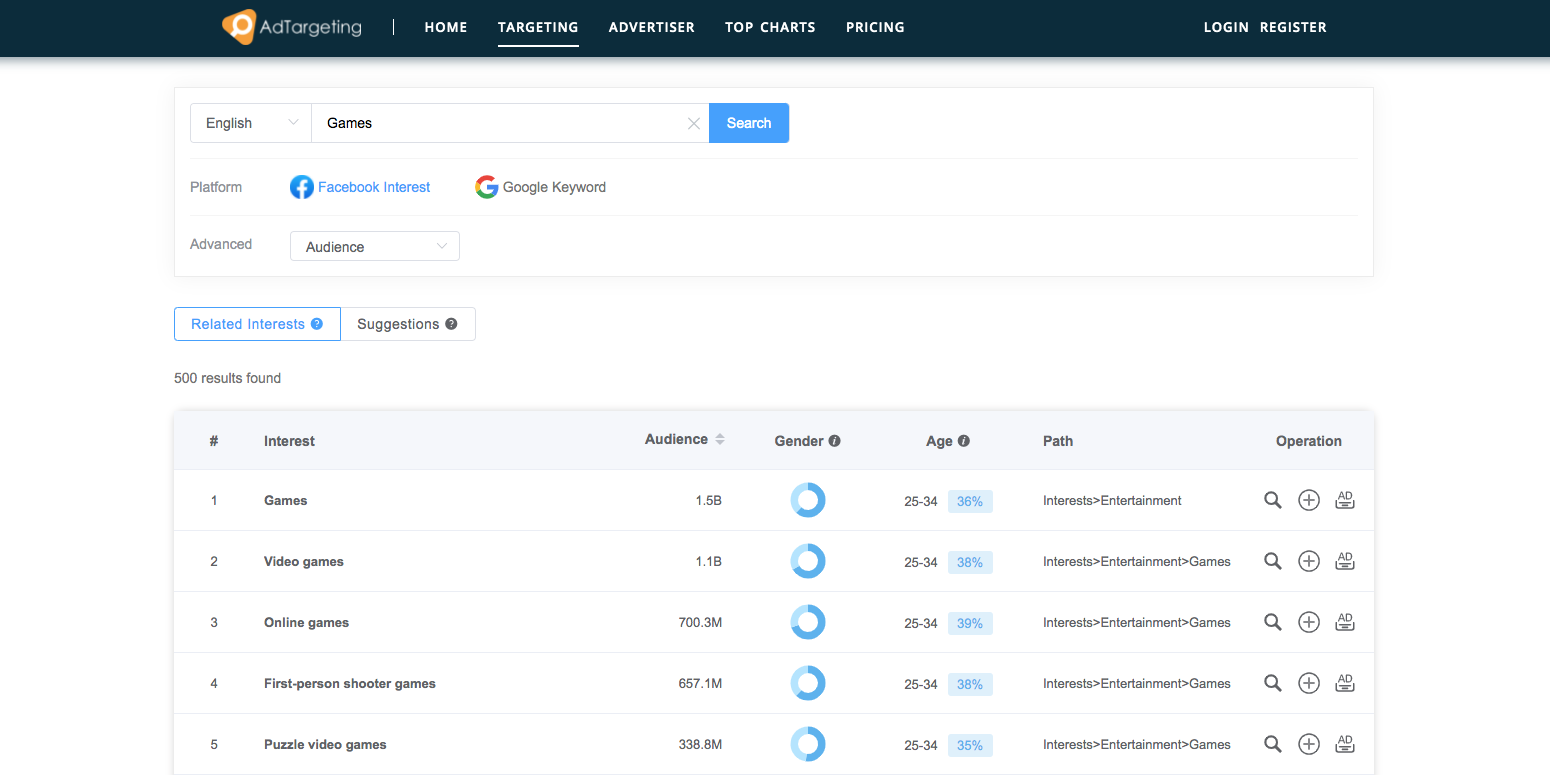Click the Age column info icon
The image size is (1550, 775).
point(964,441)
